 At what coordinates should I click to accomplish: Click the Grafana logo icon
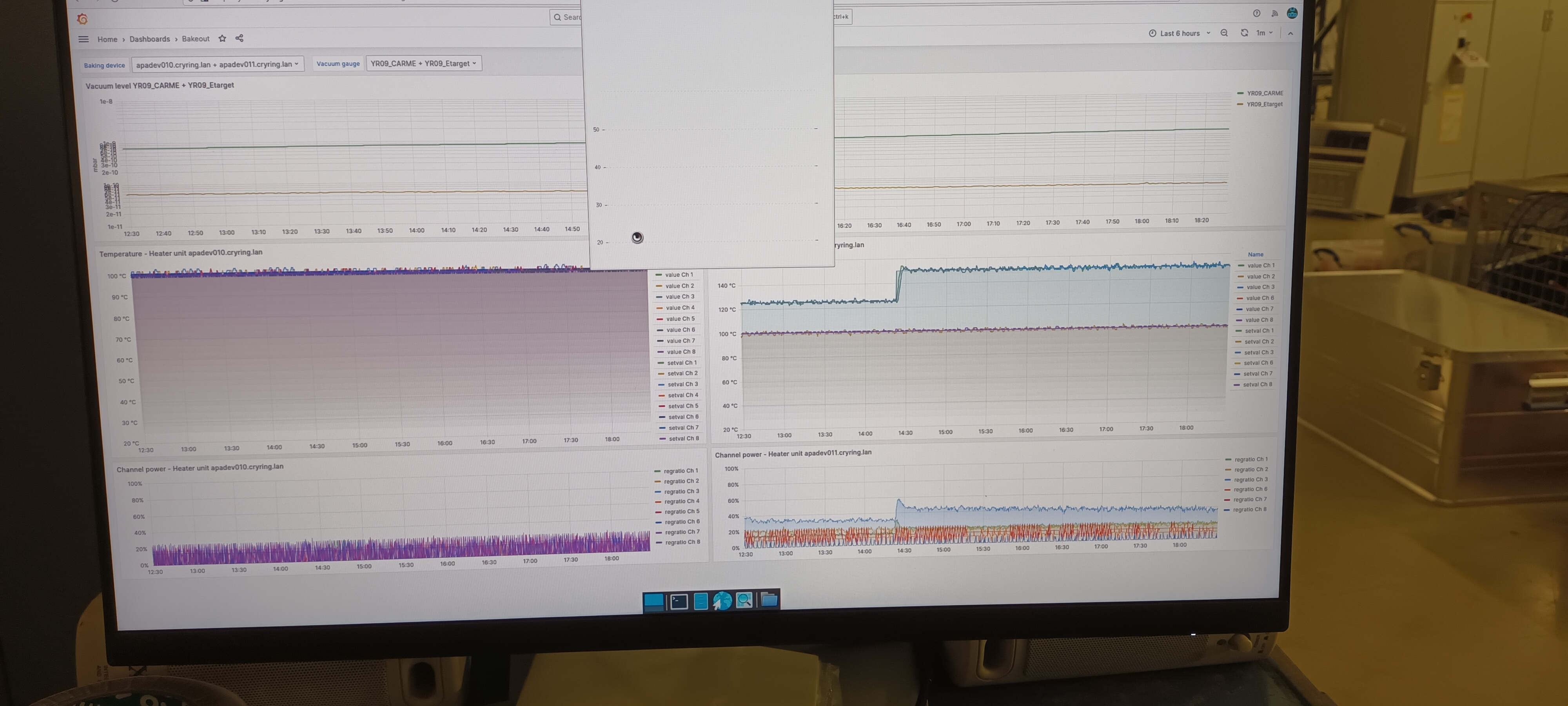82,19
